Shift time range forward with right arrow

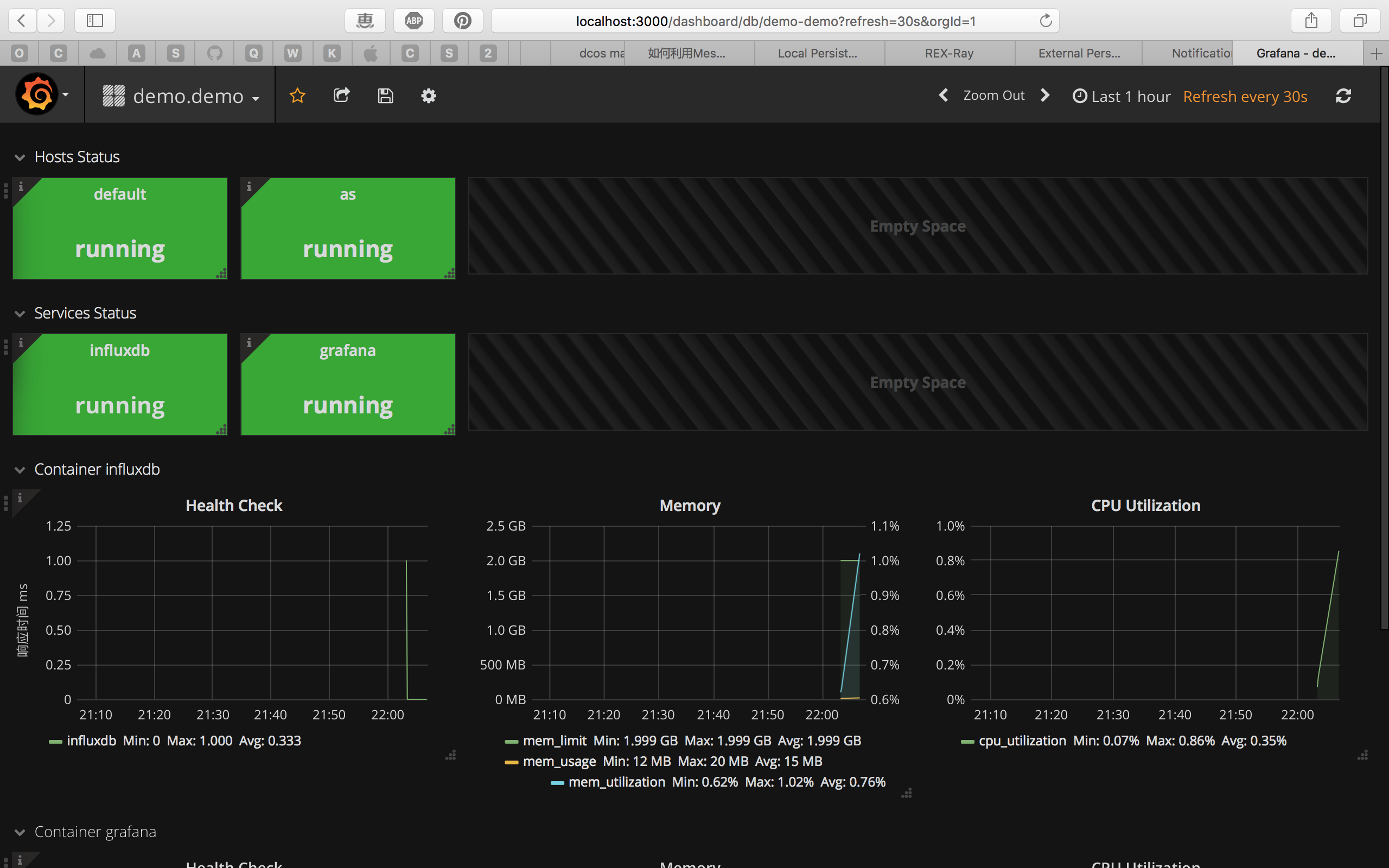[1045, 95]
